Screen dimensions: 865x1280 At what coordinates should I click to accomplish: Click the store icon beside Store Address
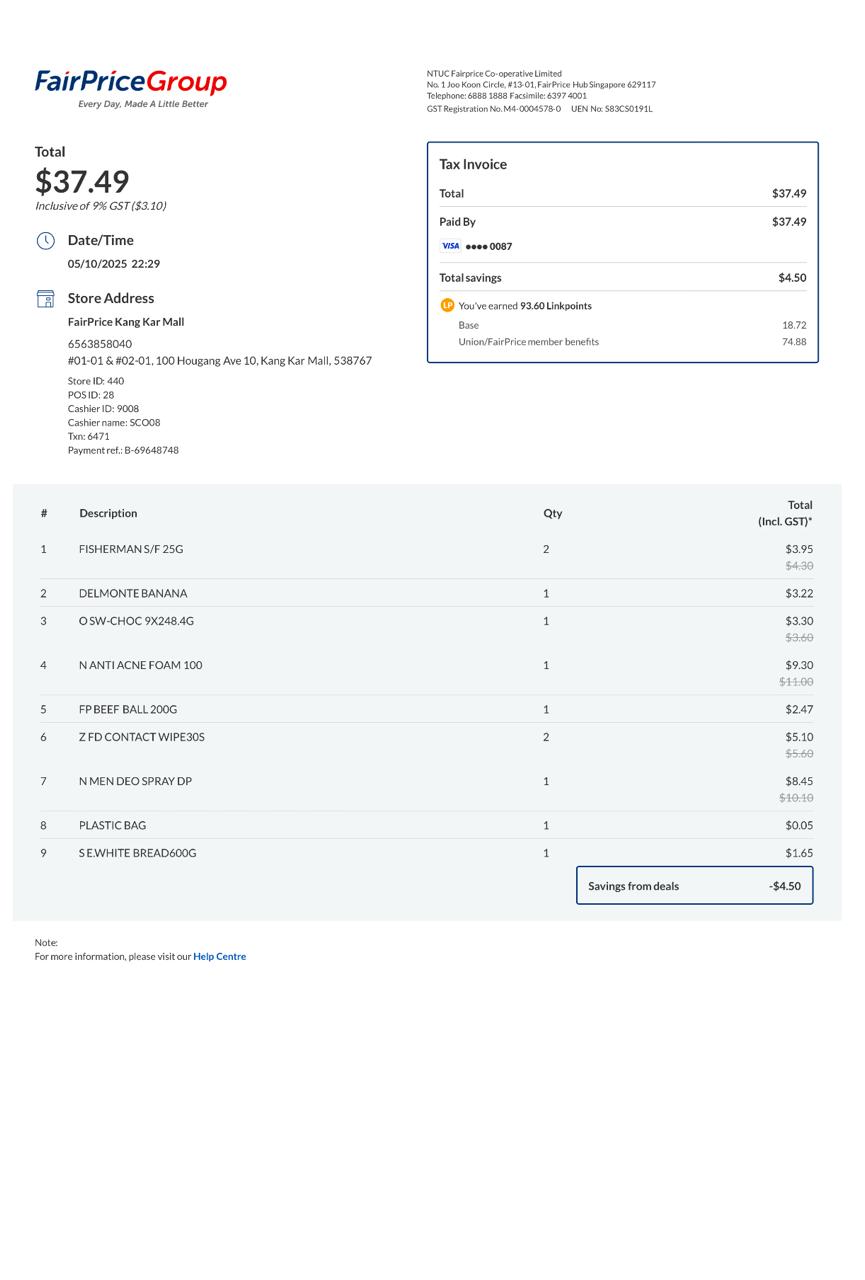45,299
